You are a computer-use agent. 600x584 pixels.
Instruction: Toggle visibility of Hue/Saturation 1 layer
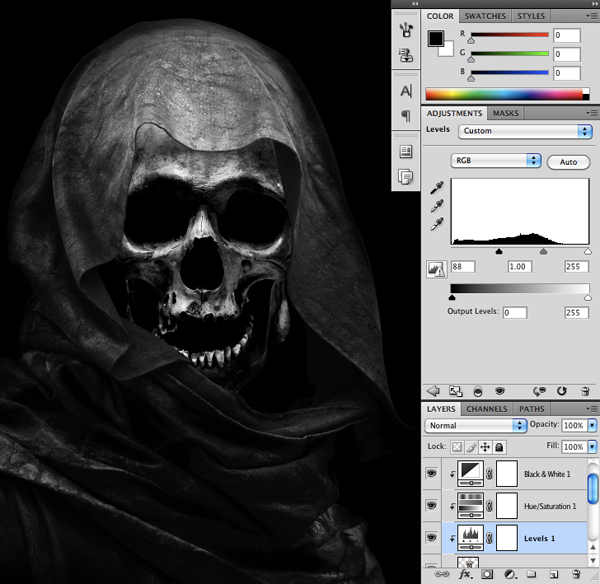pyautogui.click(x=432, y=506)
